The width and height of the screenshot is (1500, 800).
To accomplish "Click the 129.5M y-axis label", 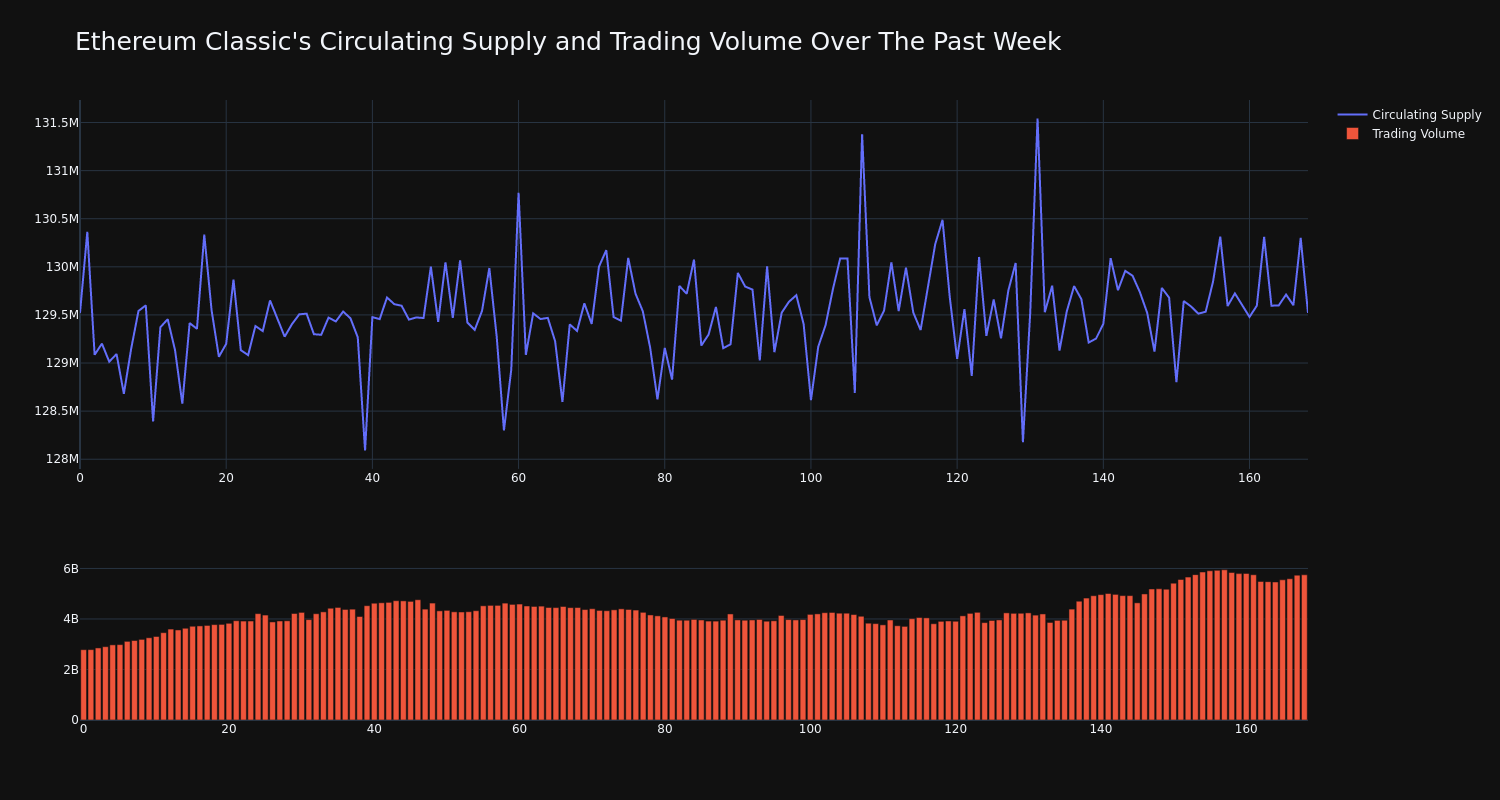I will pyautogui.click(x=56, y=315).
